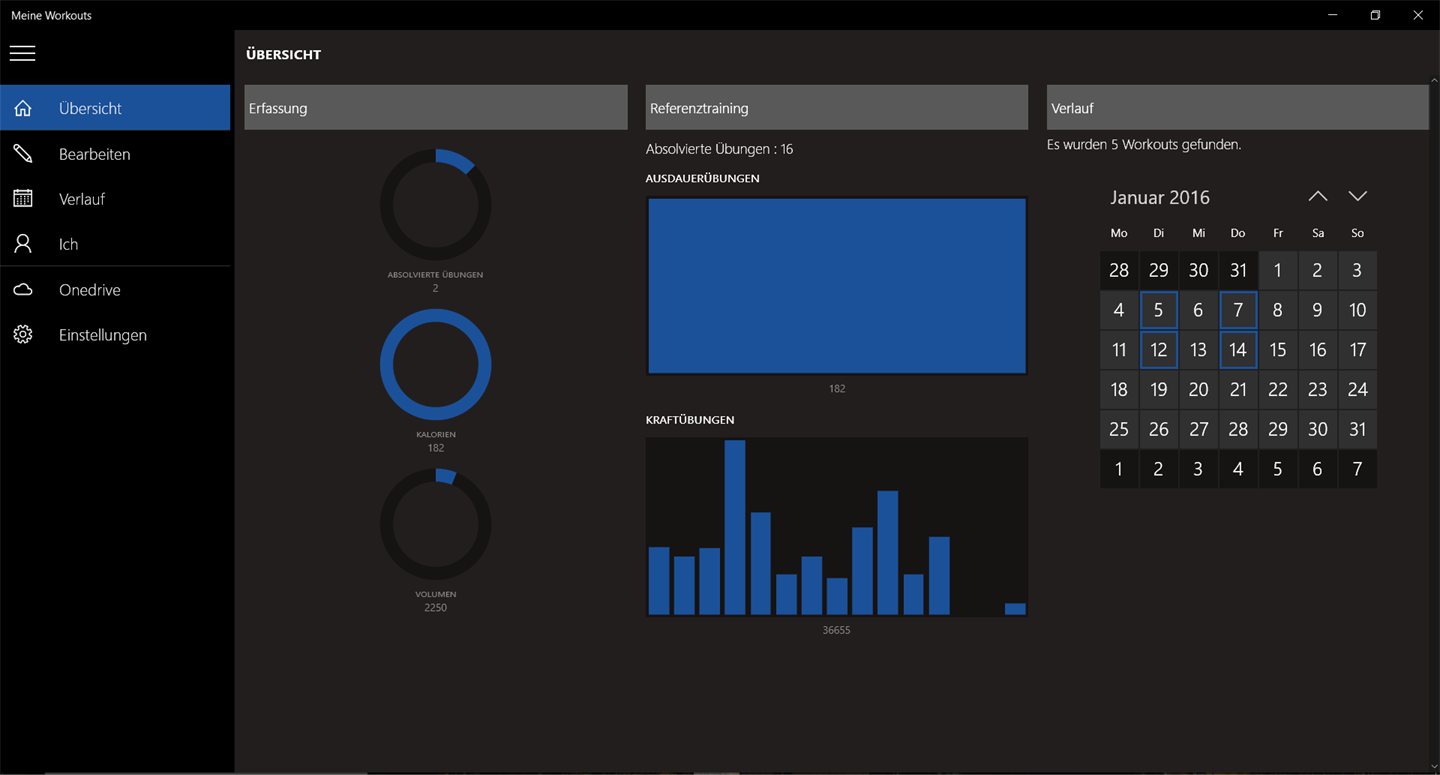Click the tallest bar in Kraftübungen chart
Viewport: 1440px width, 775px height.
tap(735, 527)
